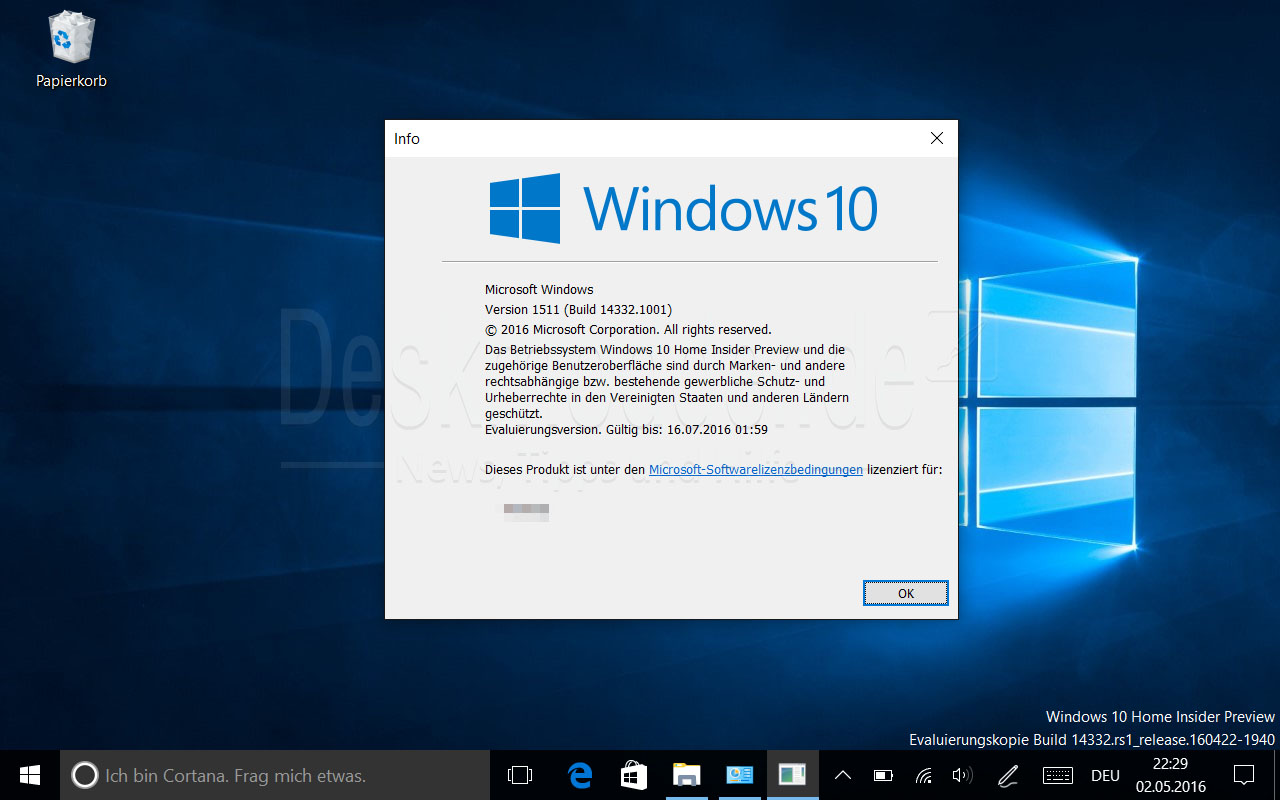Check the battery status icon
Viewport: 1280px width, 800px height.
point(883,775)
